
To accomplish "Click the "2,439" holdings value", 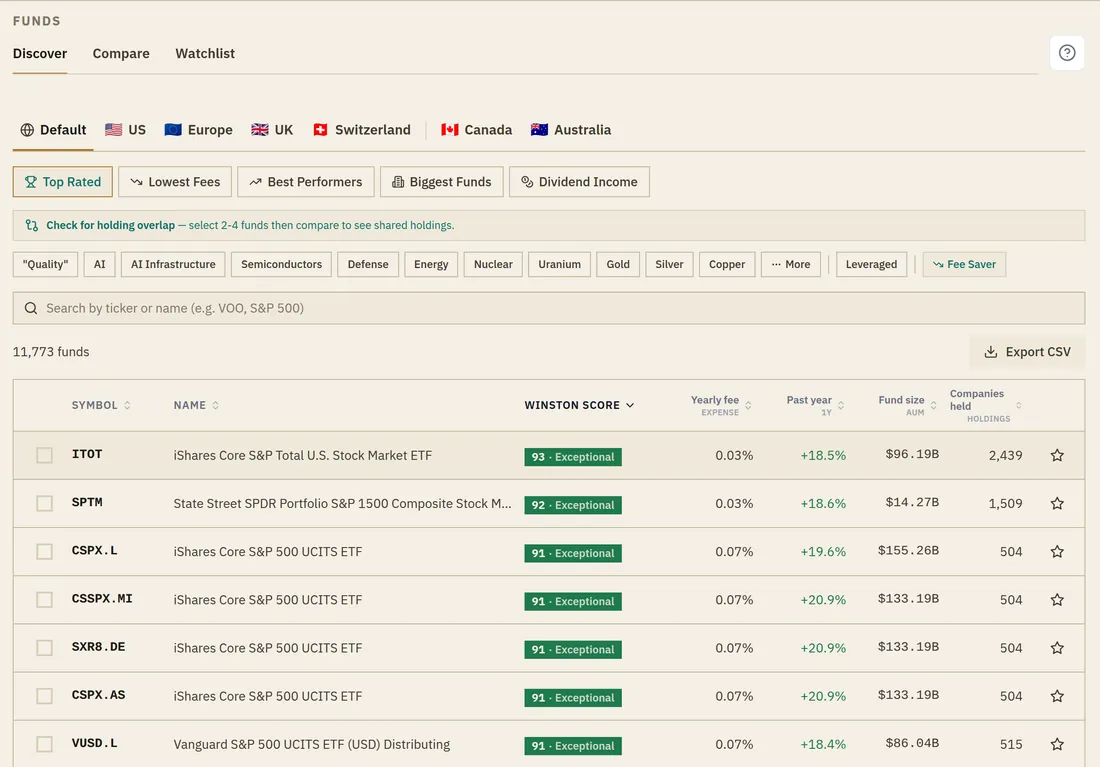I will point(1005,455).
